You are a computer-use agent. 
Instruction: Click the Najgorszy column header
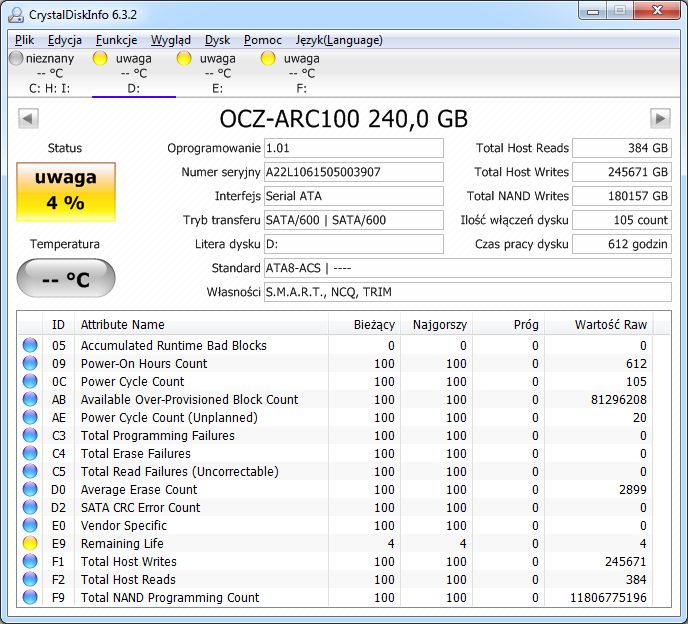tap(436, 325)
